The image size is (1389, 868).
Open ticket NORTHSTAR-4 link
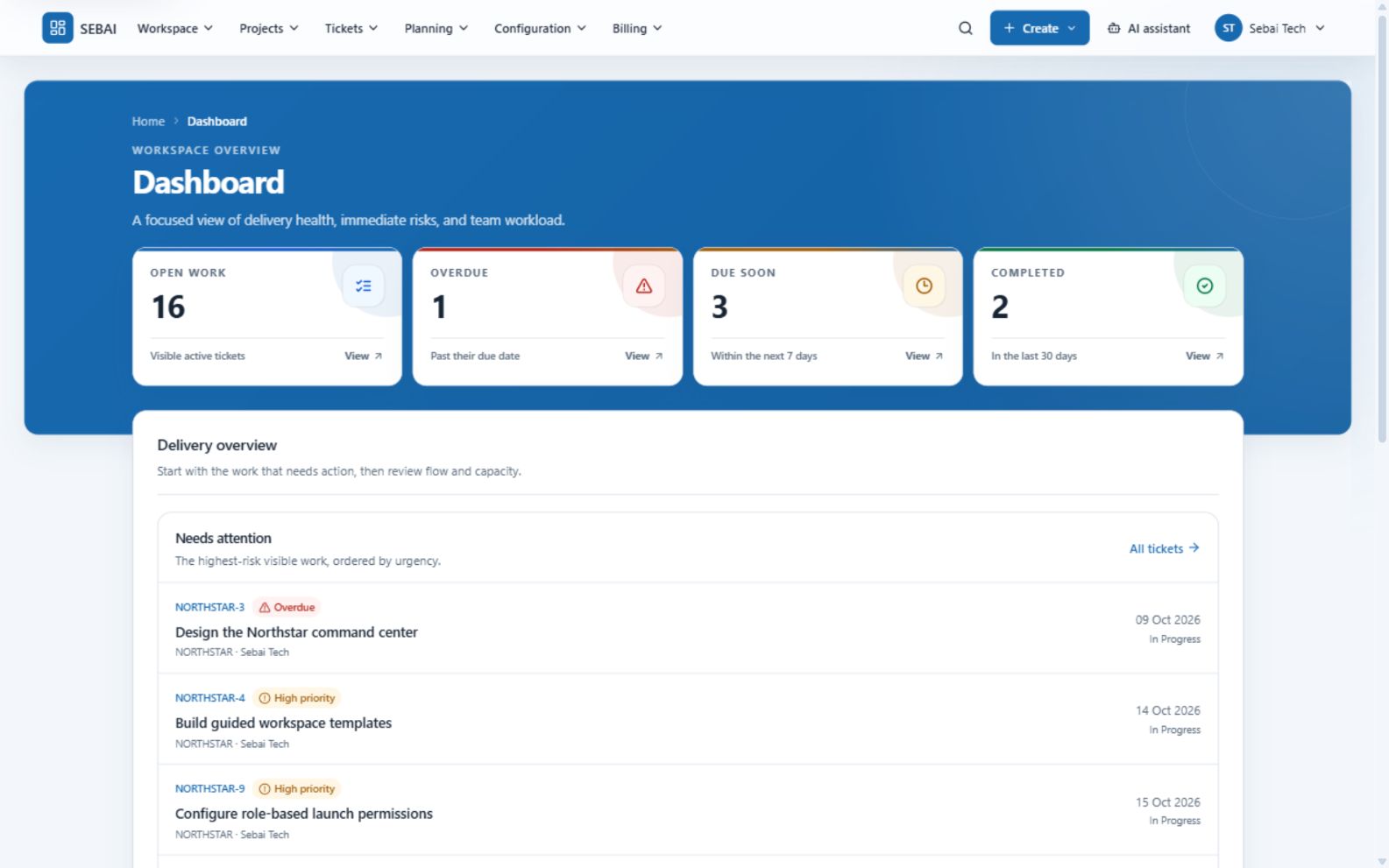(209, 698)
